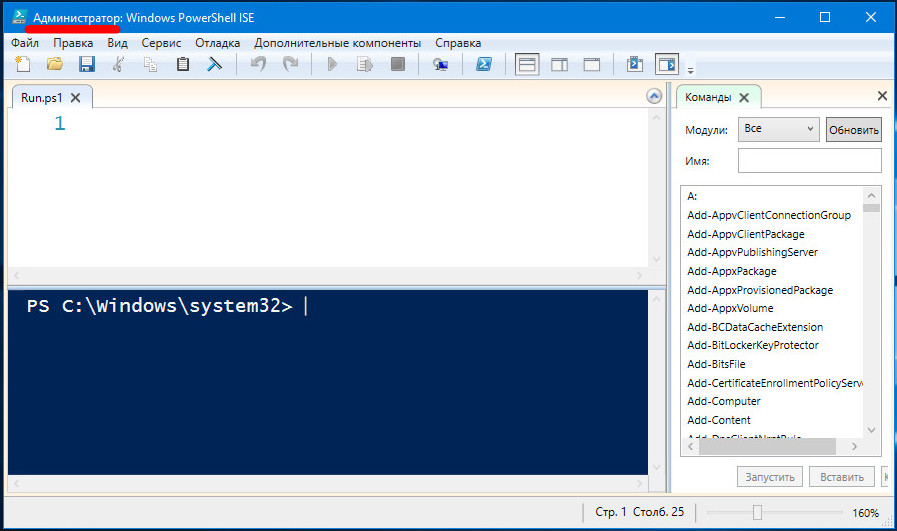Maximize script pane layout icon
This screenshot has height=531, width=897.
pos(592,65)
